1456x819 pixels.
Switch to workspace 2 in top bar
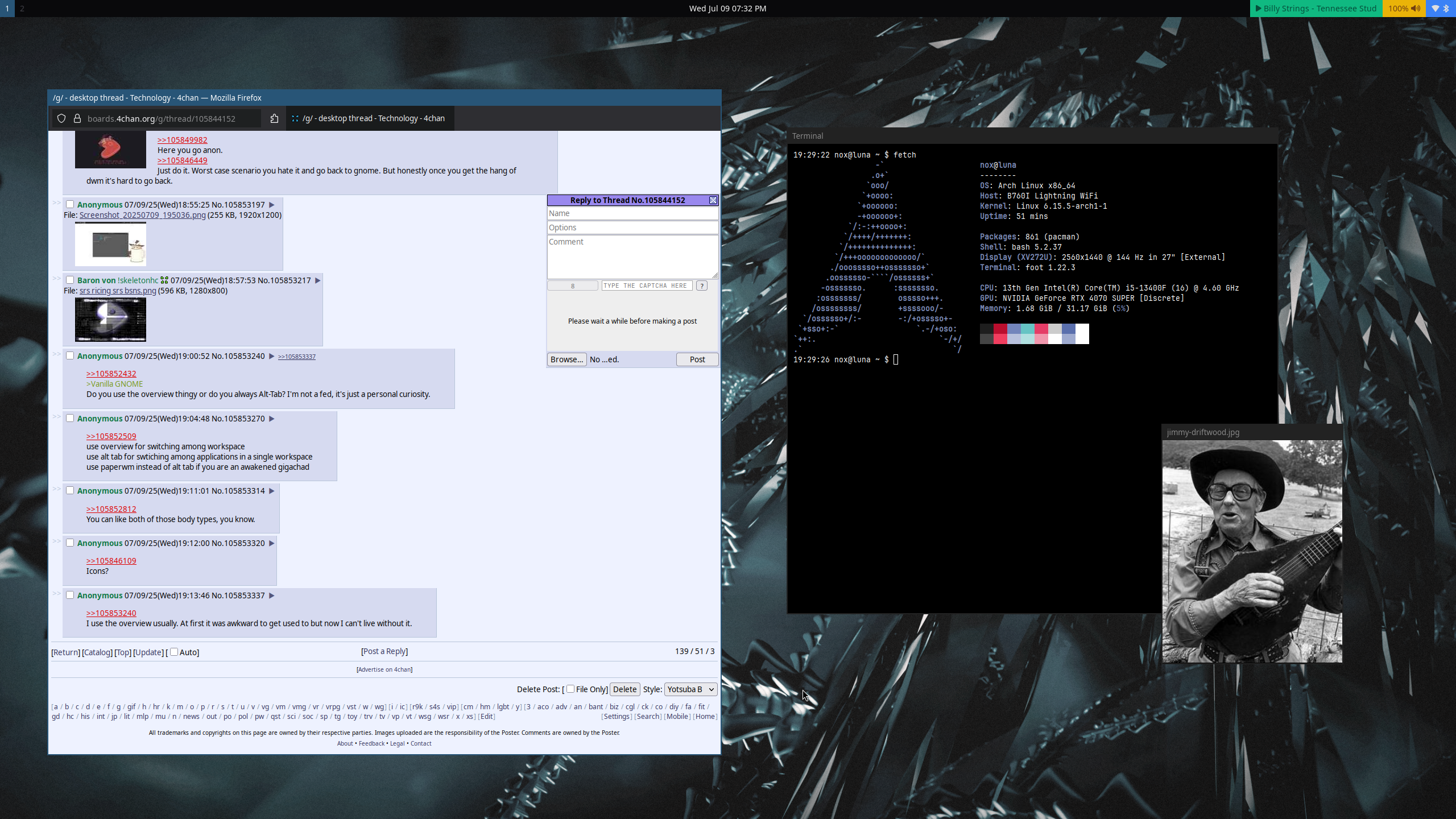[x=22, y=9]
